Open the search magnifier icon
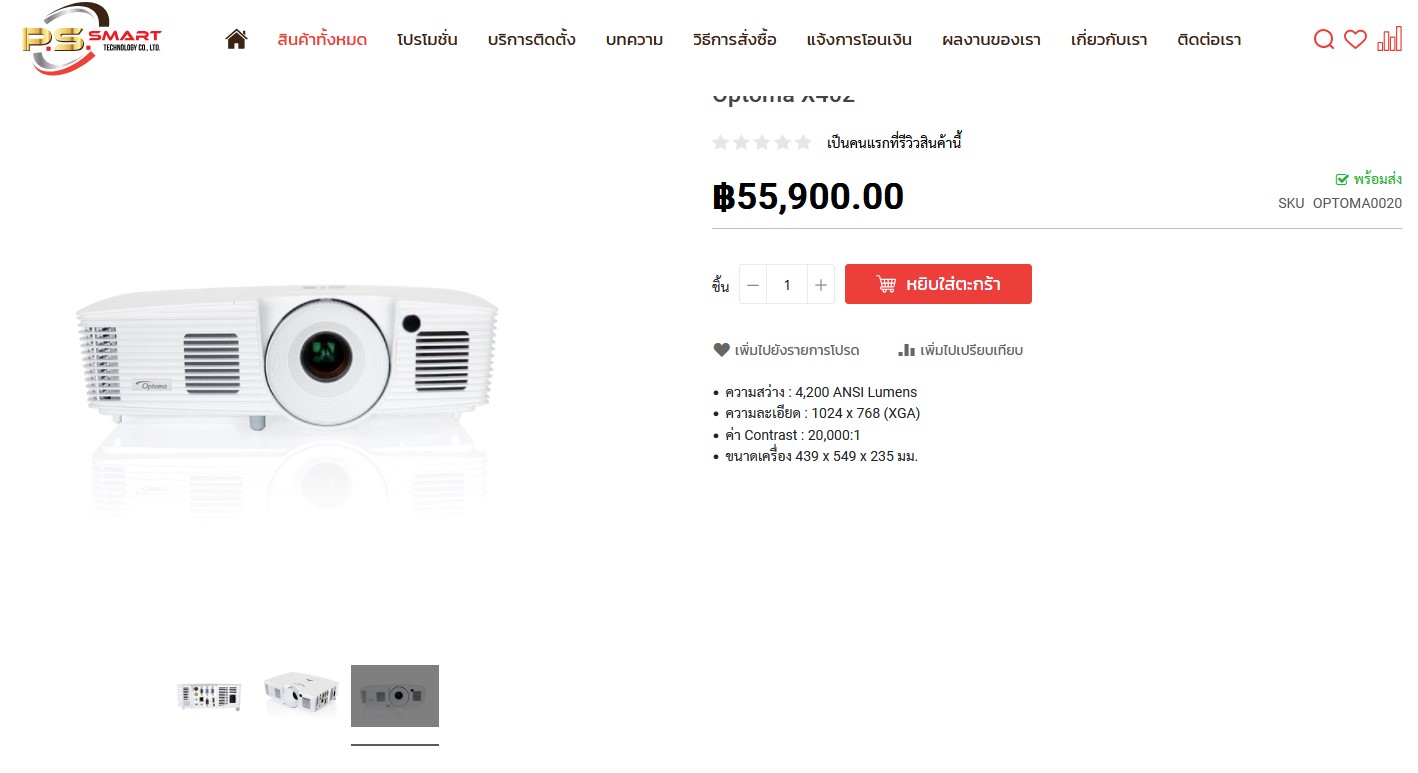The image size is (1418, 773). pyautogui.click(x=1323, y=40)
